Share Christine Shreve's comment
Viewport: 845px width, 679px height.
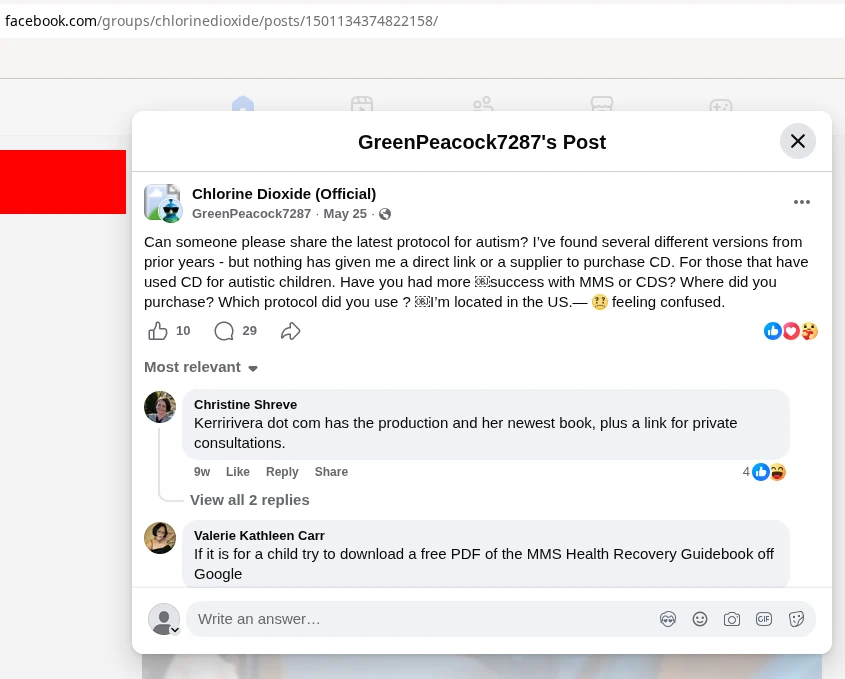(331, 472)
